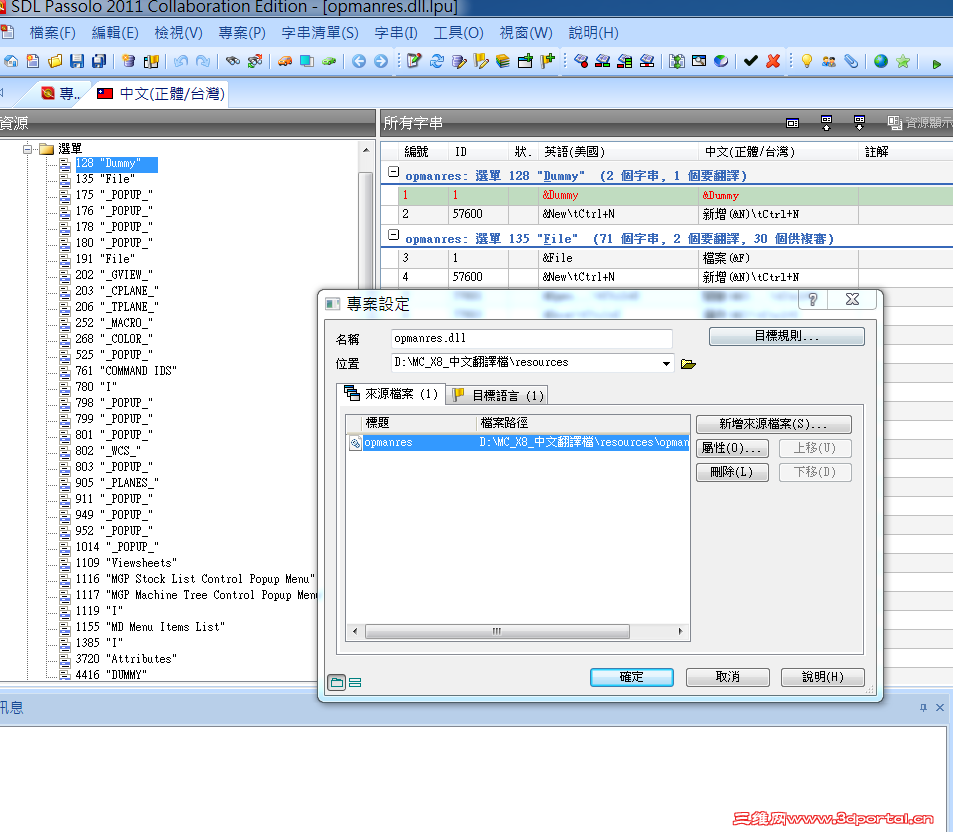Switch to the 來源檔案 (1) tab
The image size is (953, 832).
tap(391, 394)
